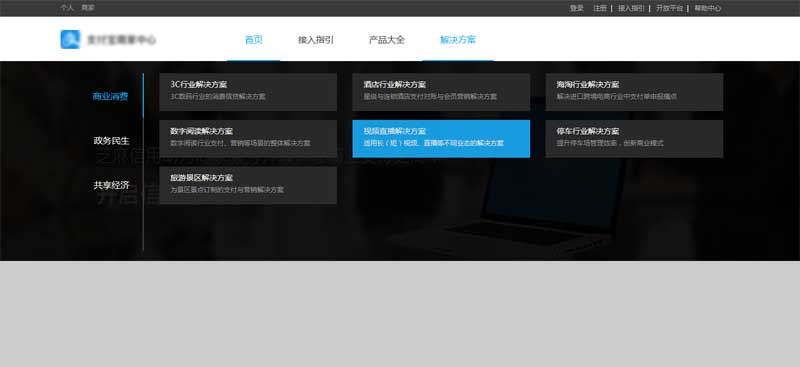The image size is (800, 367).
Task: Open the 数字阅读解决方案 card
Action: [248, 139]
